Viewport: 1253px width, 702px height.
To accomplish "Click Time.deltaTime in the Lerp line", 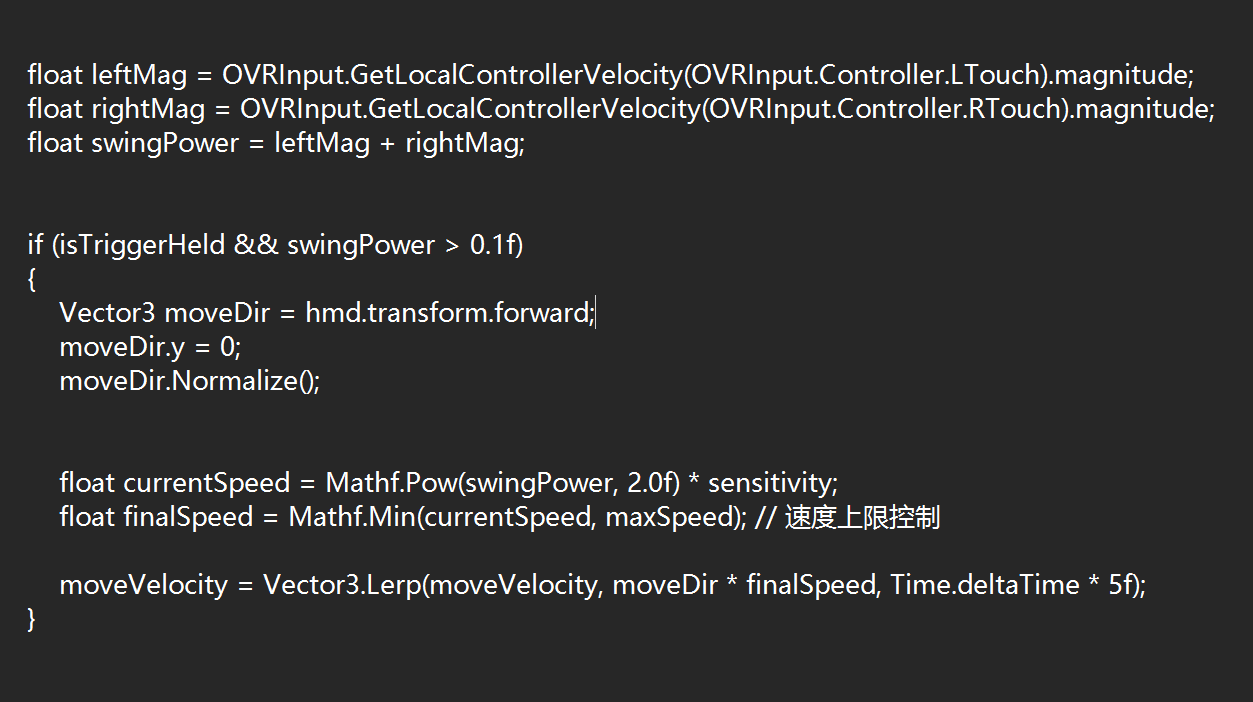I will 985,585.
